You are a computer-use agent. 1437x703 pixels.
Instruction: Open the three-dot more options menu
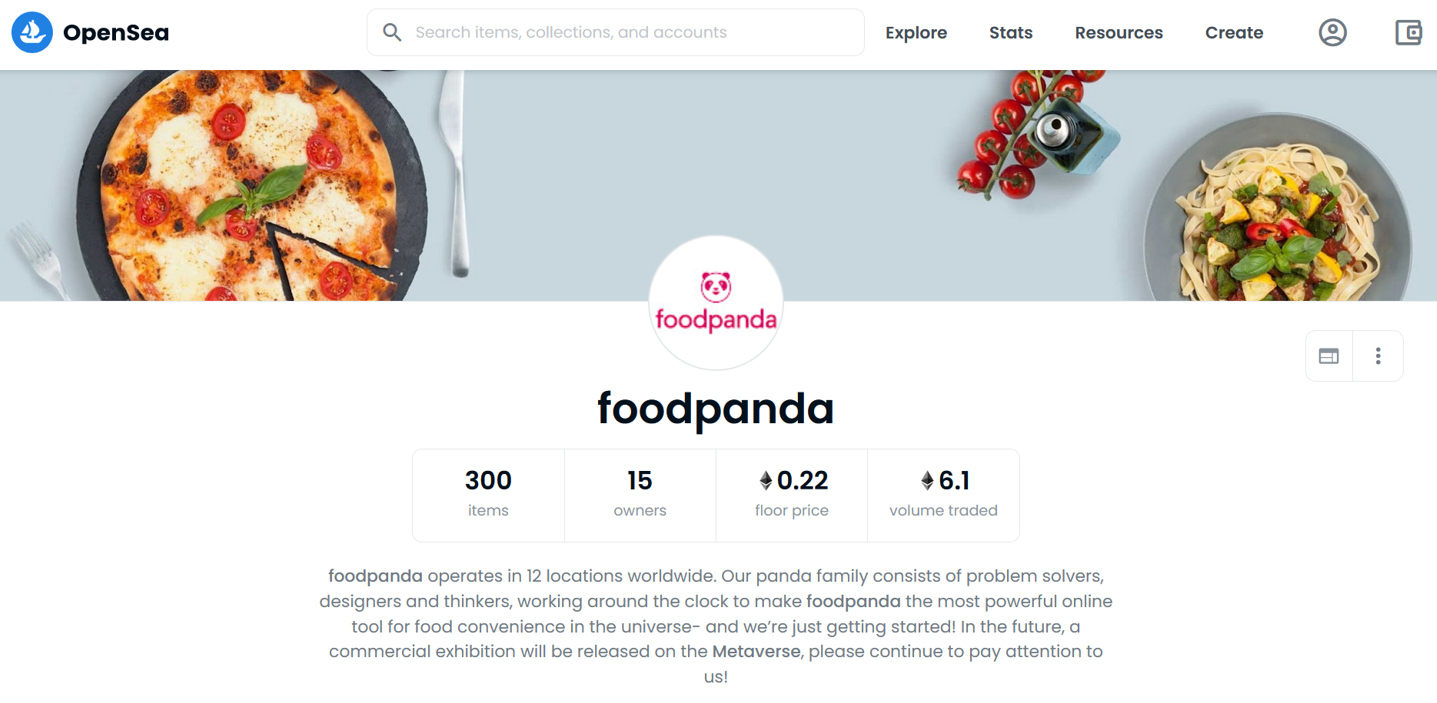tap(1378, 356)
